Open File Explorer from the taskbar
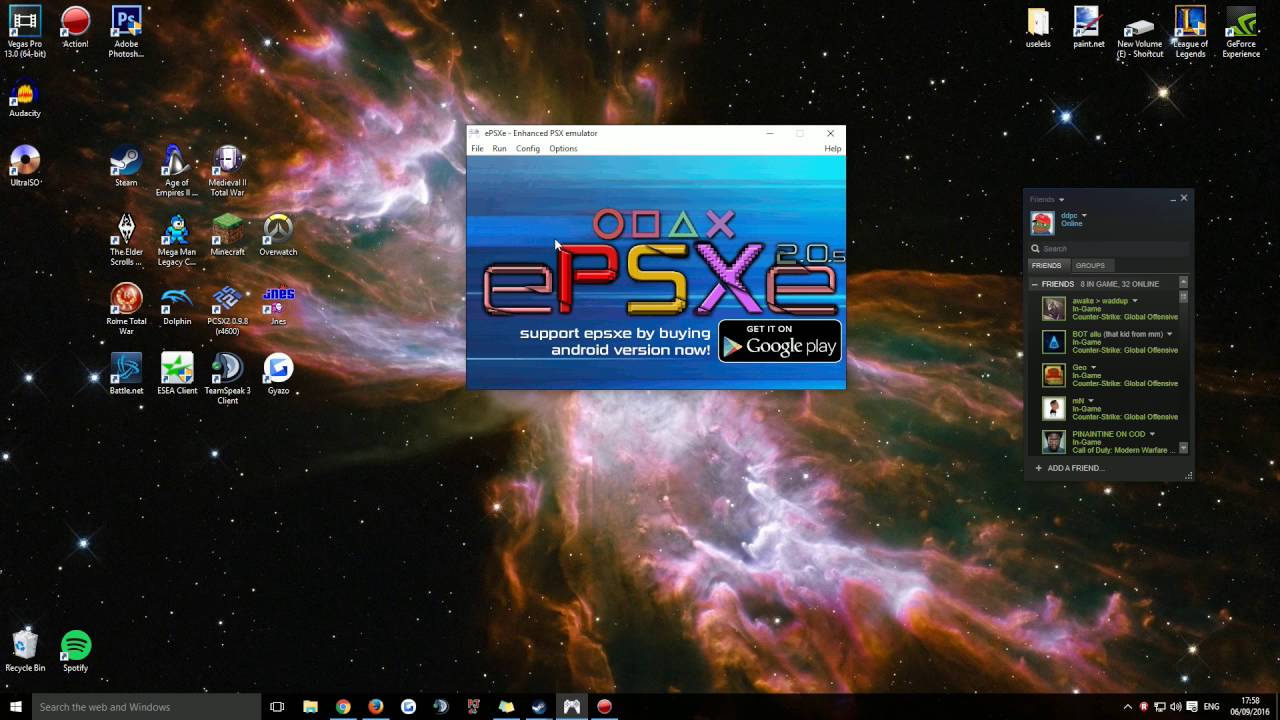Screen dimensions: 1280x720 click(310, 707)
